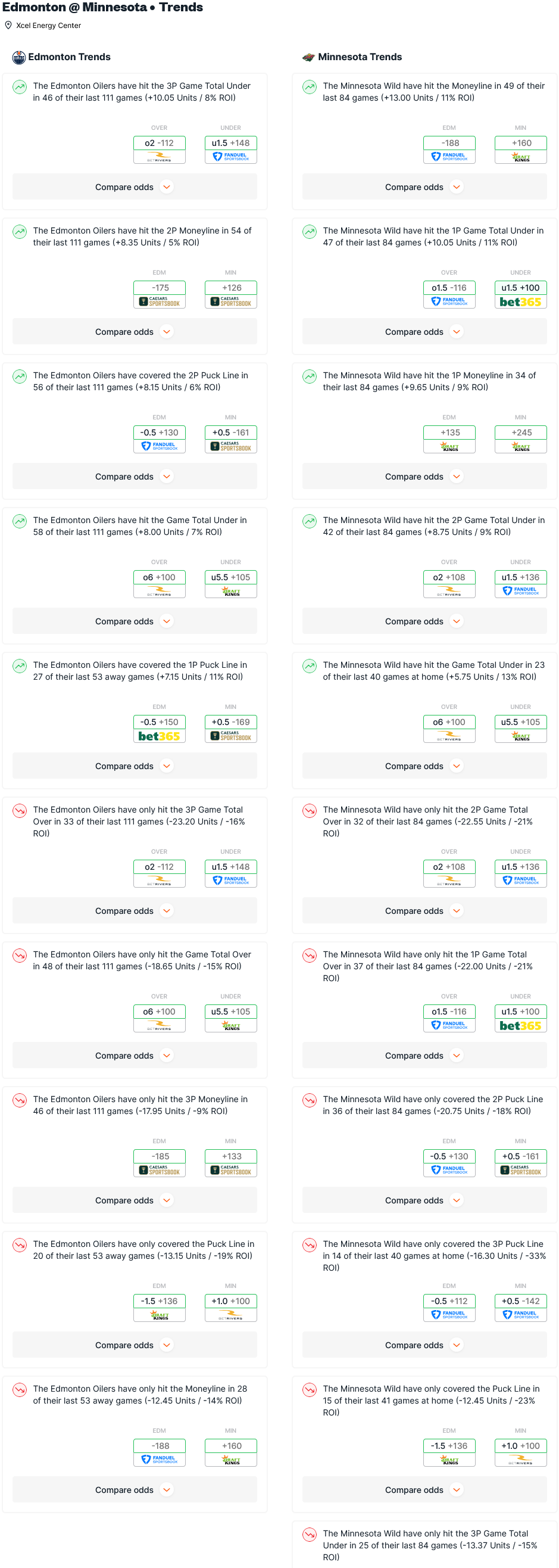Click the Edmonton Oilers logo icon

pos(19,57)
